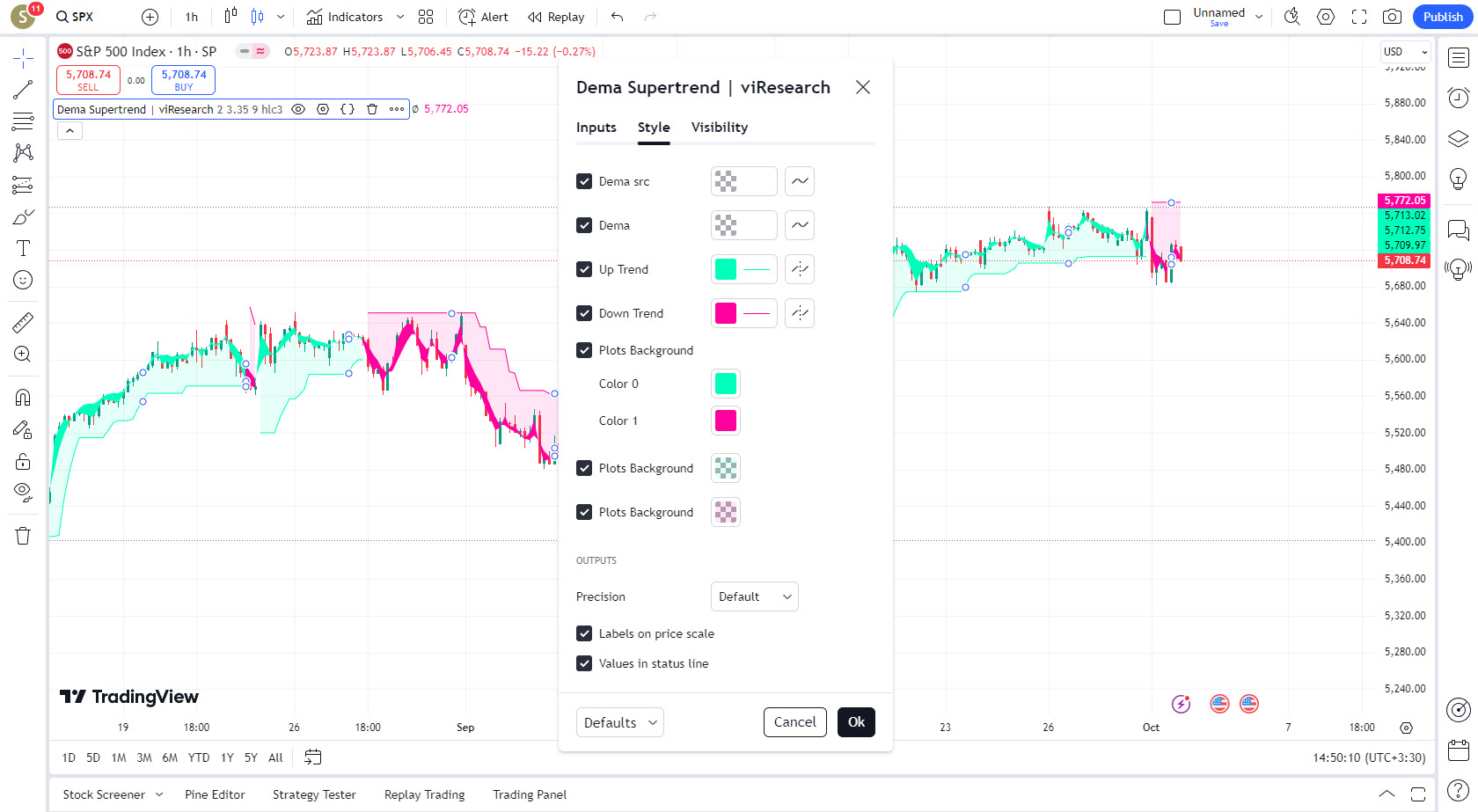The height and width of the screenshot is (812, 1478).
Task: Collapse the indicator legend arrow
Action: (70, 130)
